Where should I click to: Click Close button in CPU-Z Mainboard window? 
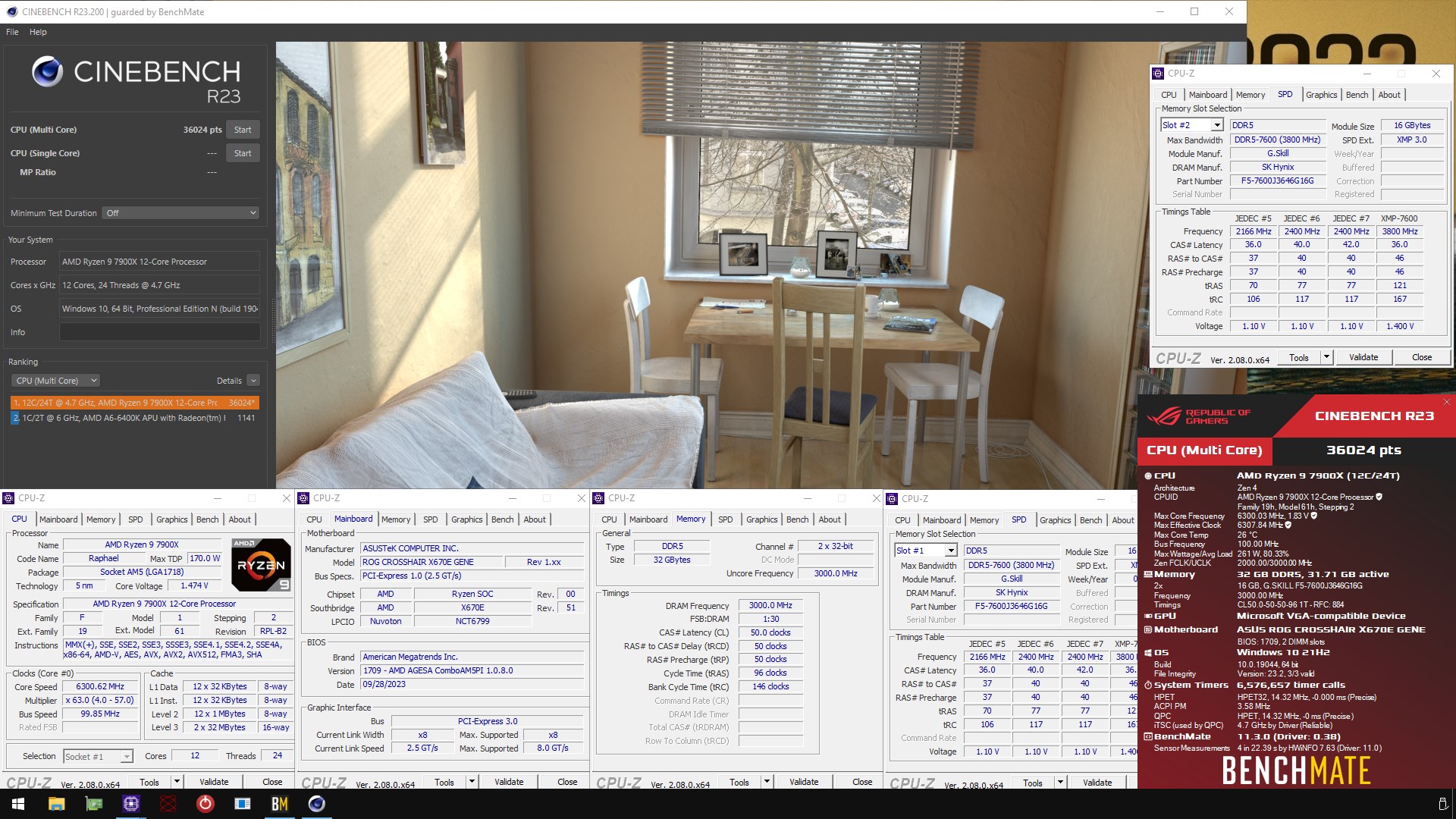567,782
